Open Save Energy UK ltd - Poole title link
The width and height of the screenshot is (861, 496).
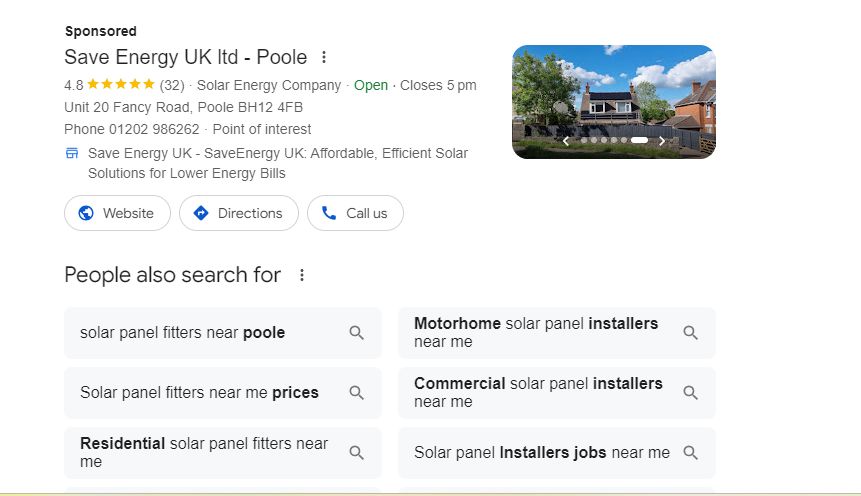point(186,57)
